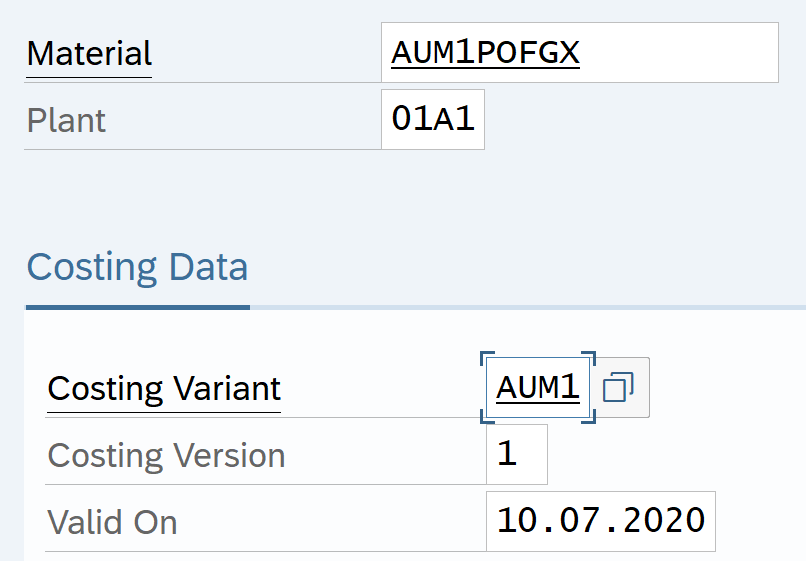Select the Valid On date field
This screenshot has width=806, height=561.
[601, 521]
